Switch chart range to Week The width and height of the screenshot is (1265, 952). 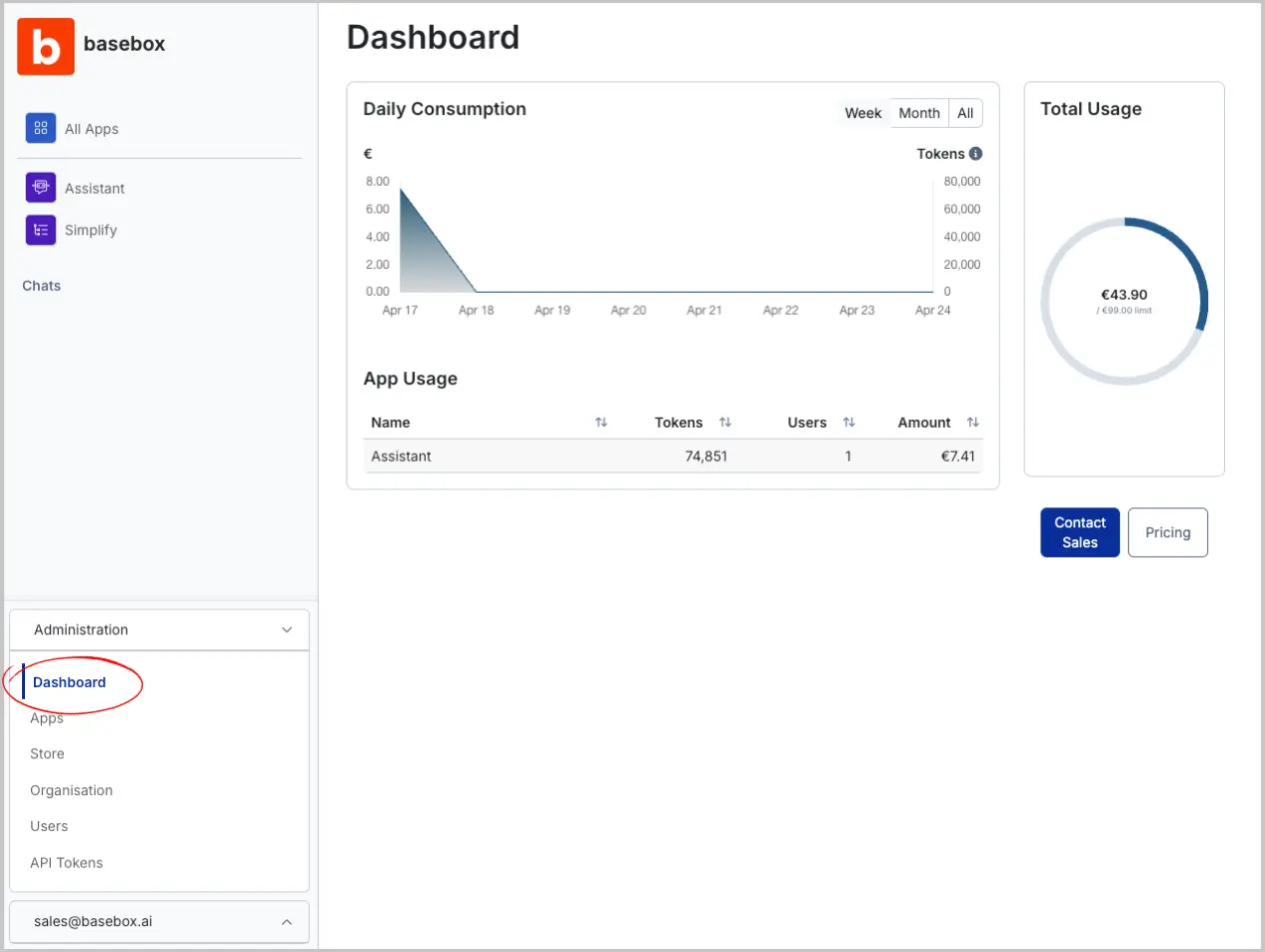(862, 113)
